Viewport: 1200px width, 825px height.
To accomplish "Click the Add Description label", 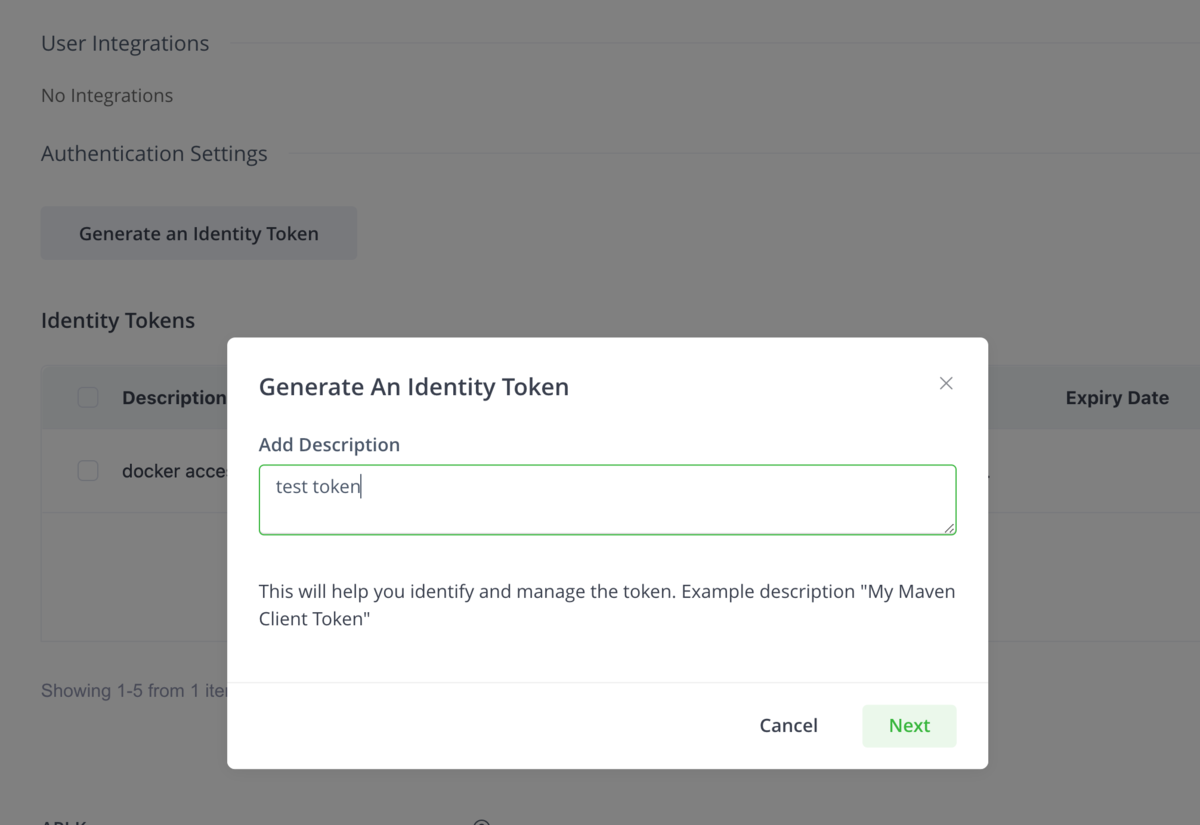I will [x=329, y=445].
